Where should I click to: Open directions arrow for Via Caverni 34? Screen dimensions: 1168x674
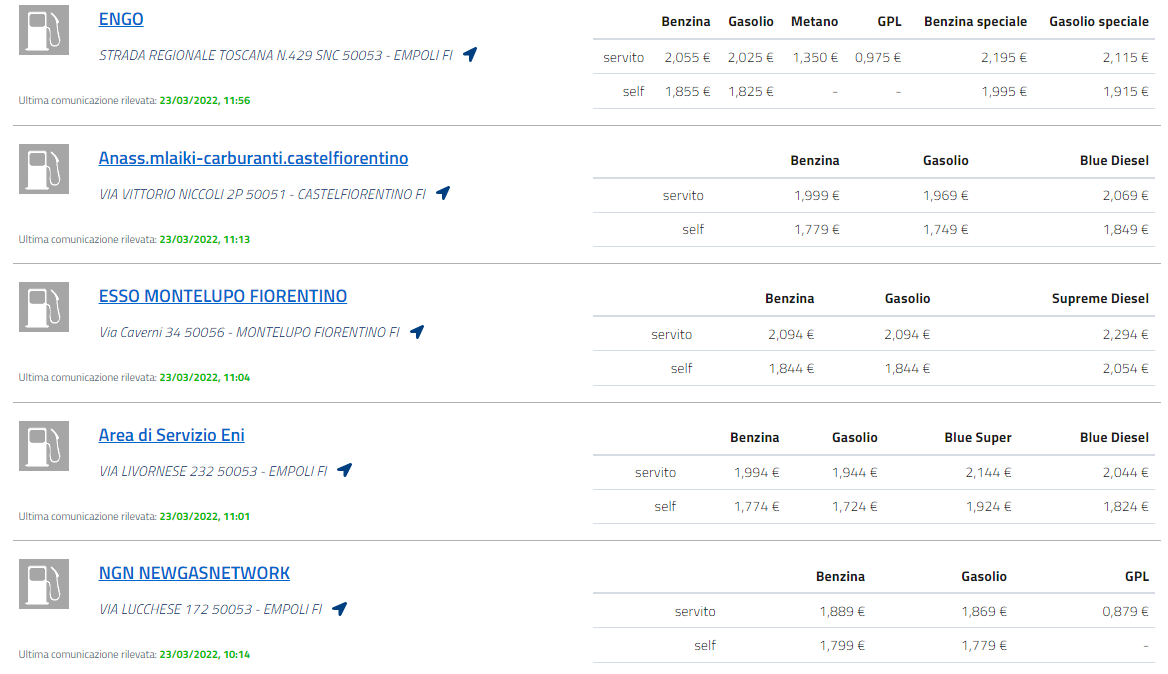[x=417, y=332]
